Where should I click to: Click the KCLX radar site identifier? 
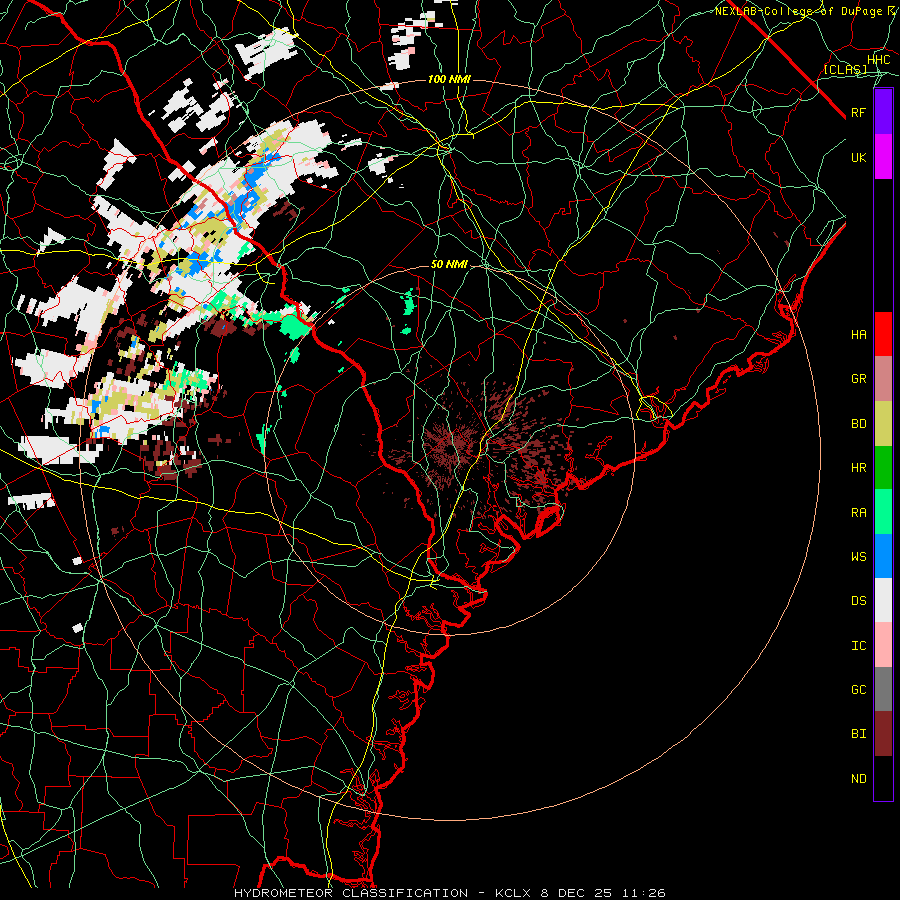514,893
